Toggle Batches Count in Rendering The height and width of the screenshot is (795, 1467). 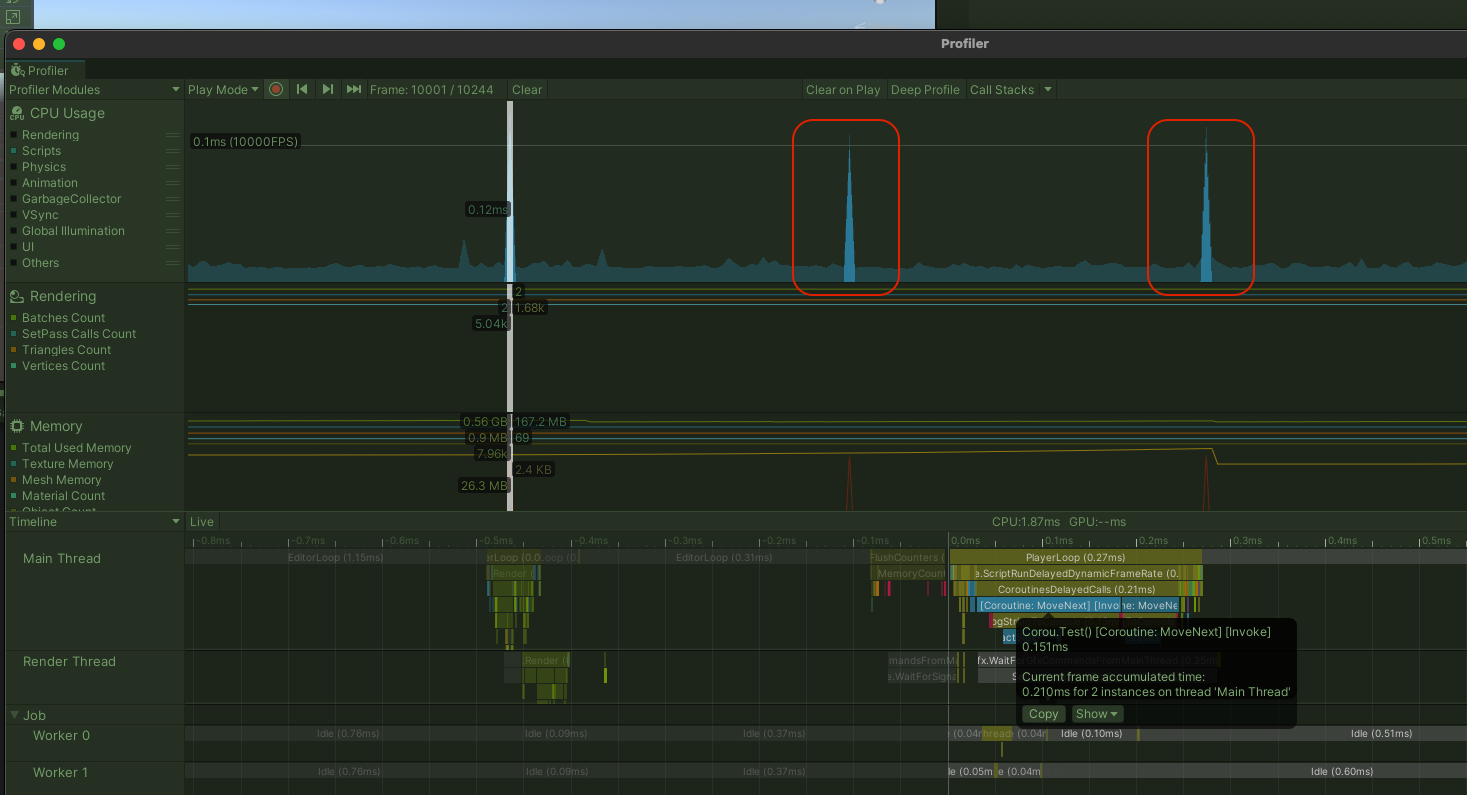pyautogui.click(x=14, y=318)
